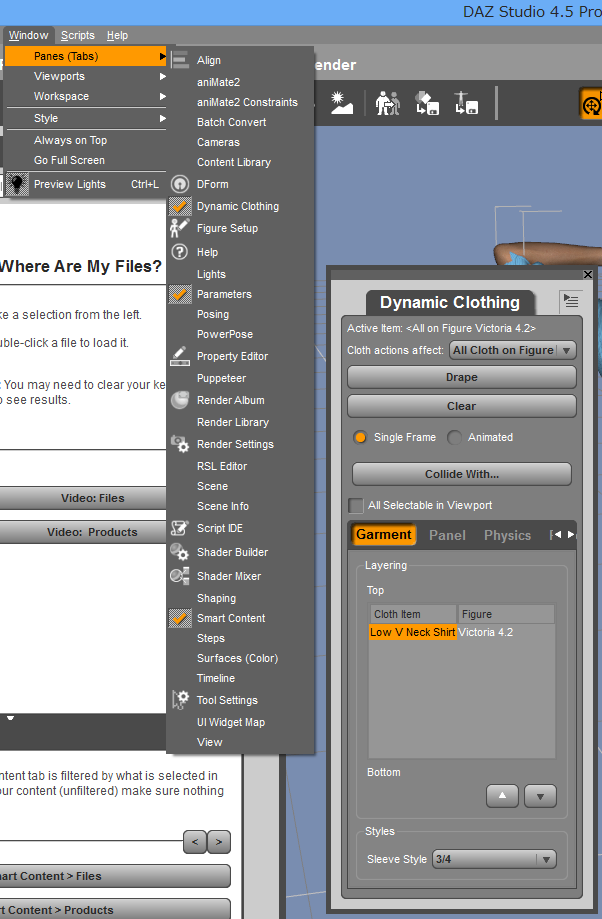Open Puppeteer pane from menu
This screenshot has height=919, width=602.
221,378
